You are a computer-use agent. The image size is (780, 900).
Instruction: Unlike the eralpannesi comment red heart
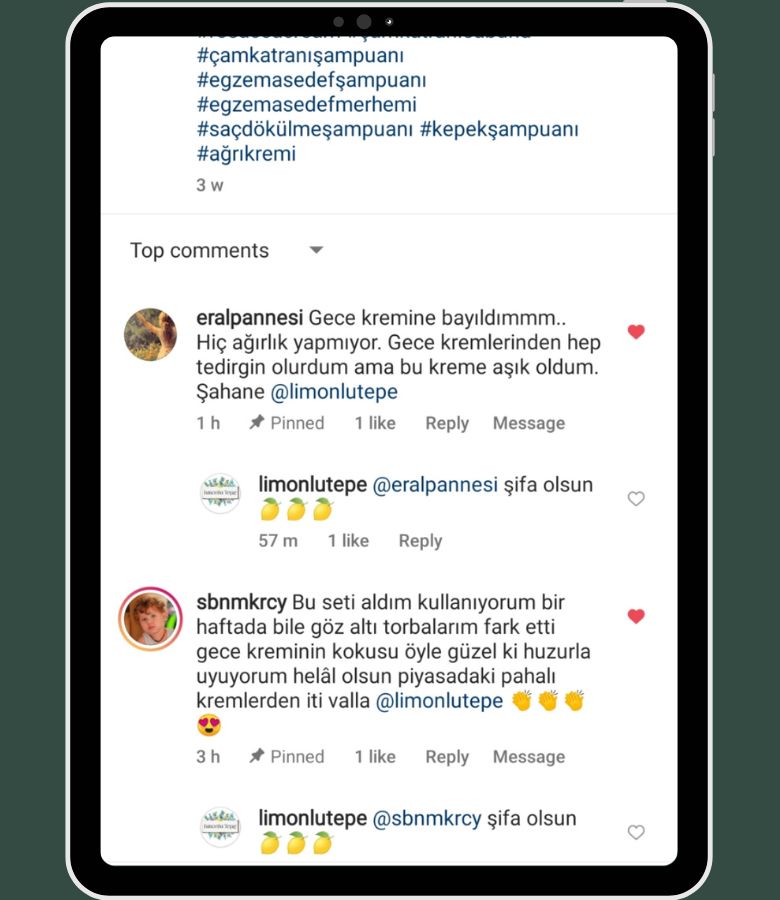pos(636,332)
